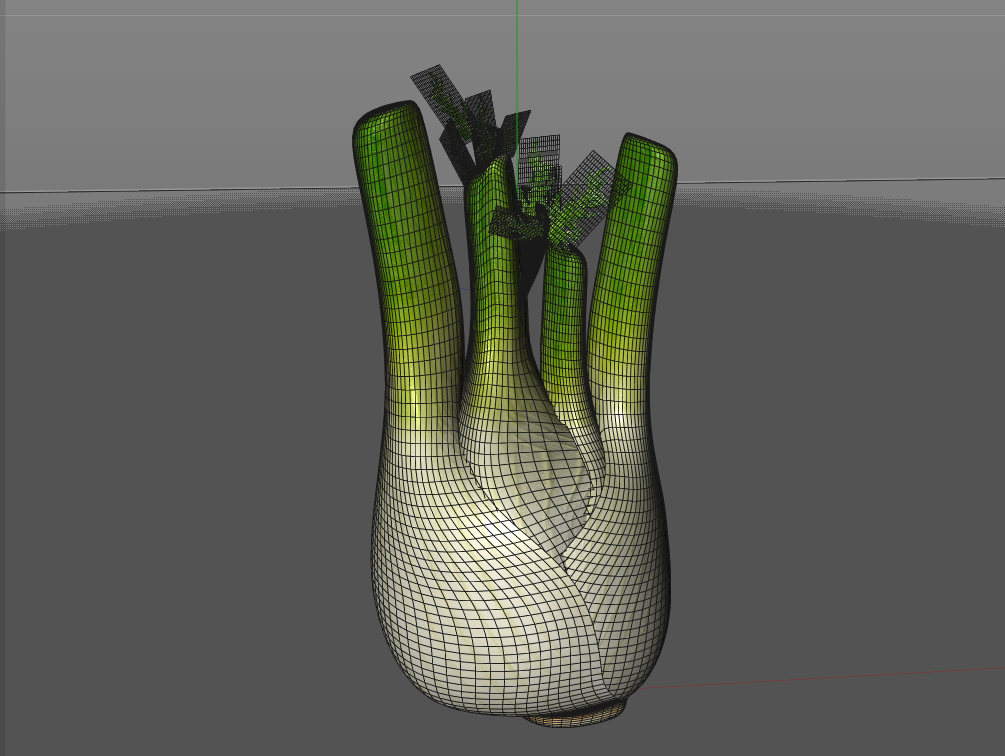The height and width of the screenshot is (756, 1005).
Task: Select the brown root base under bulb
Action: click(x=577, y=716)
